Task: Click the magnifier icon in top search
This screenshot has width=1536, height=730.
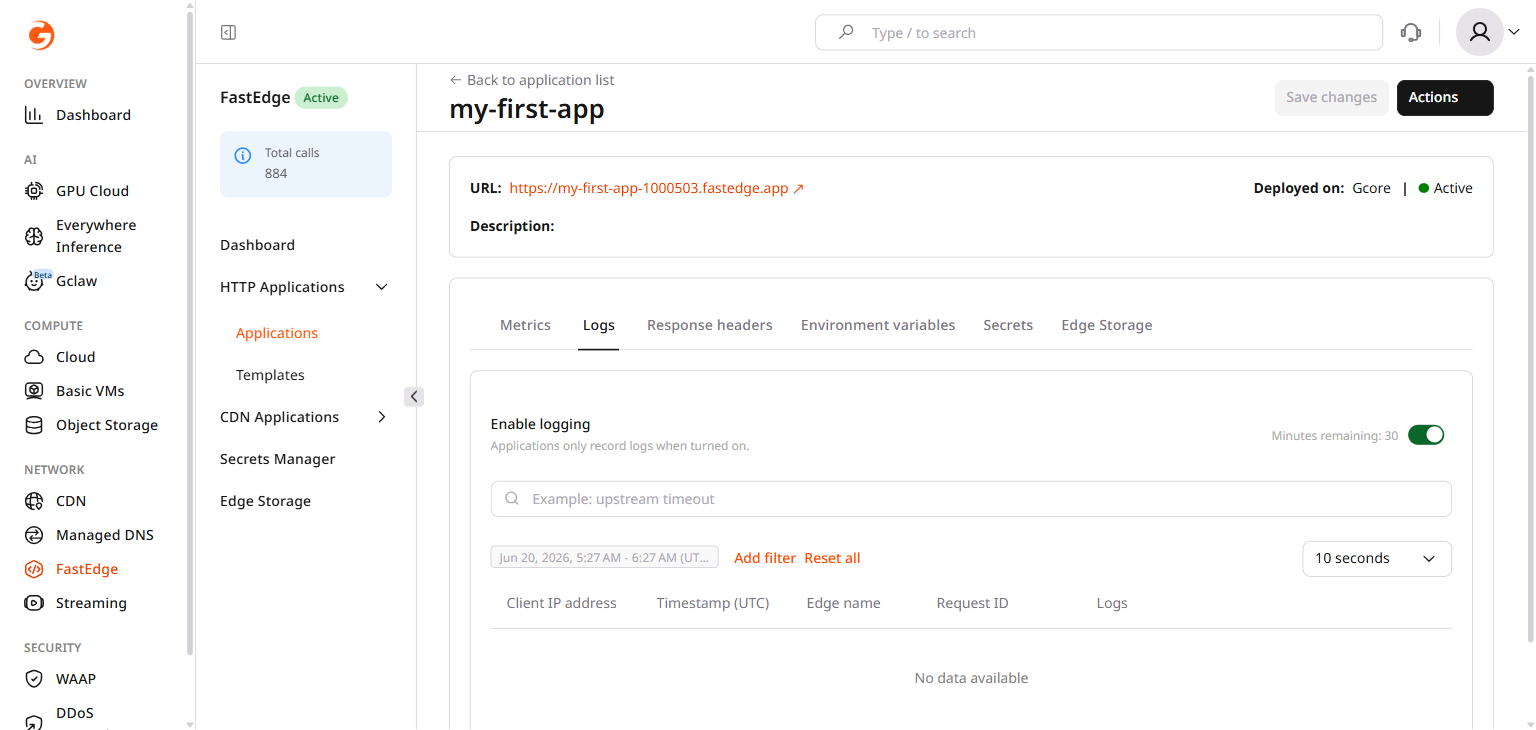Action: click(846, 32)
